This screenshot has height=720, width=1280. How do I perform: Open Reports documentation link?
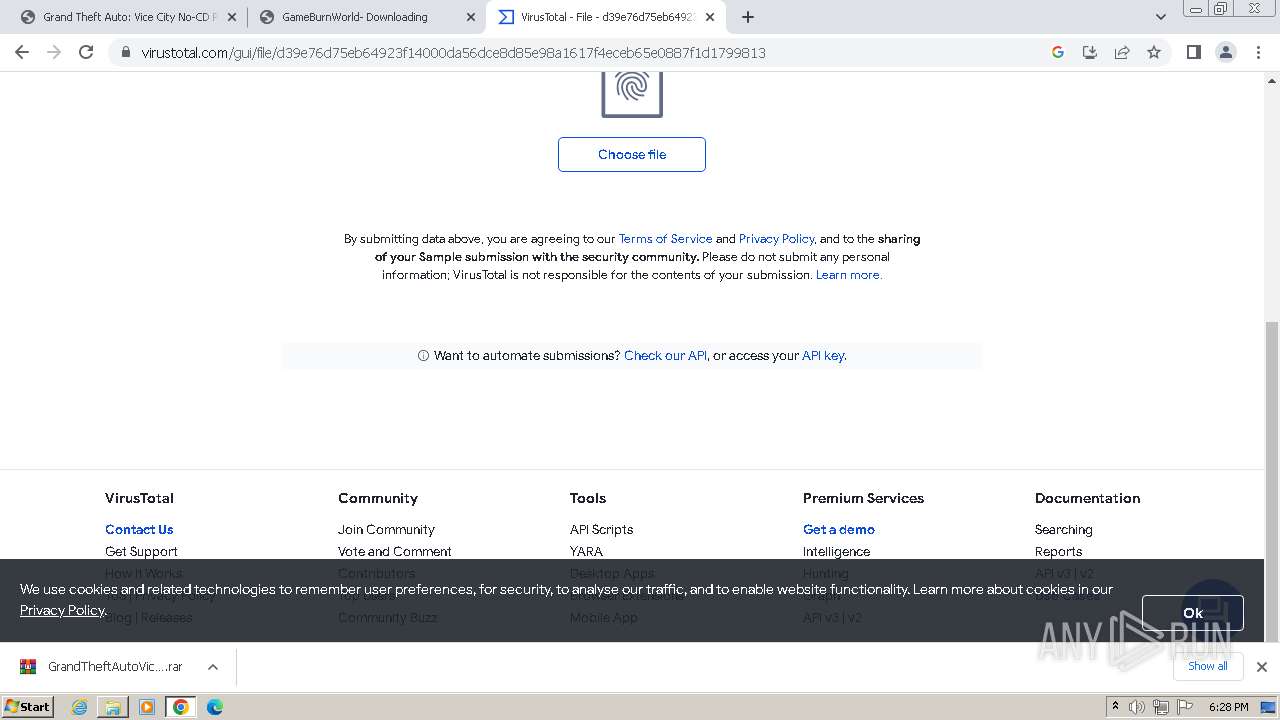tap(1058, 551)
